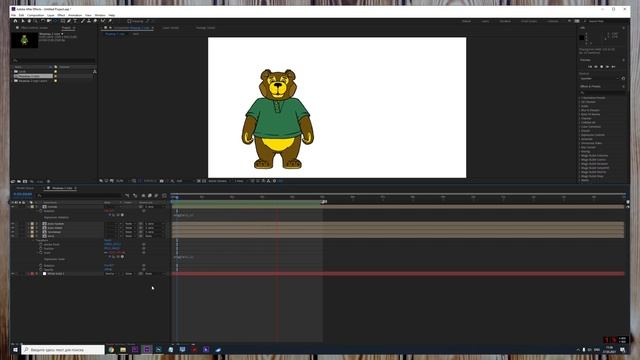Select the Selection arrow tool
This screenshot has width=640, height=360.
(22, 21)
